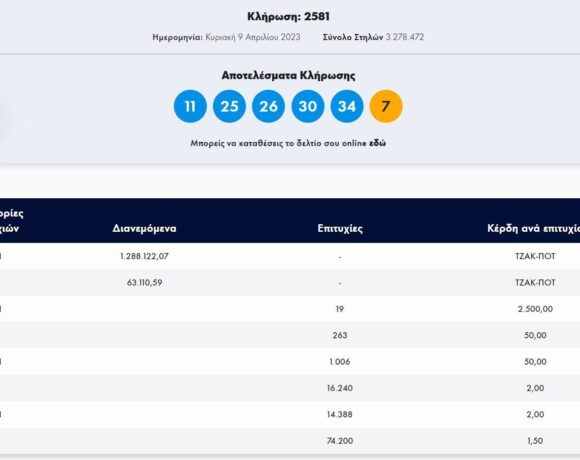Click the winners count '1.006'
Viewport: 580px width, 460px height.
pos(340,362)
